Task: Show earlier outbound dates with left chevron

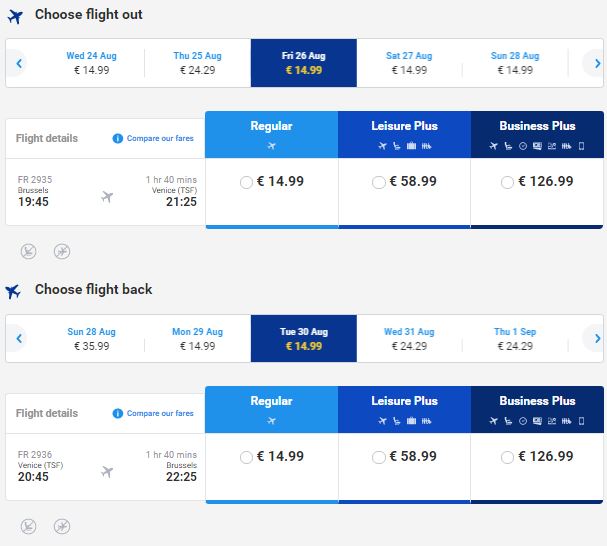Action: 19,63
